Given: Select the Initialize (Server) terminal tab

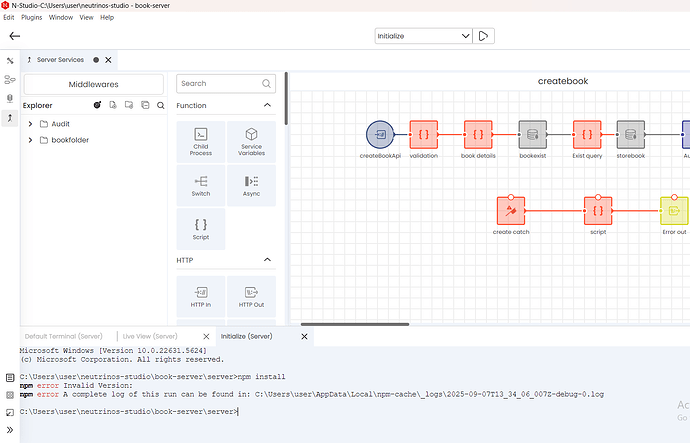Looking at the screenshot, I should [x=246, y=336].
